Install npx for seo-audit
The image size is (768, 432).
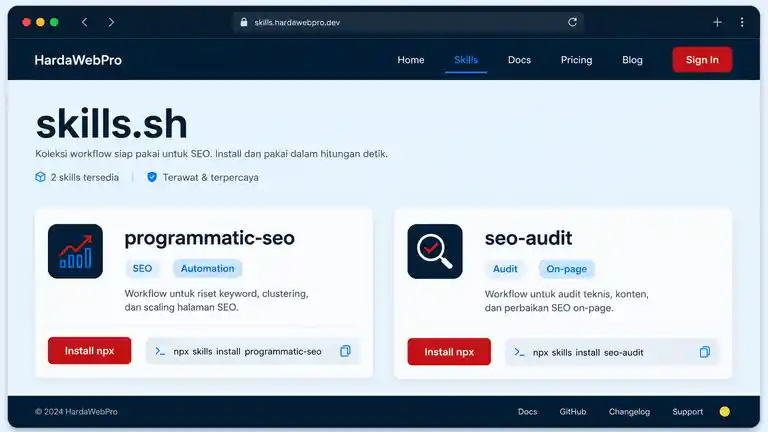pos(449,352)
